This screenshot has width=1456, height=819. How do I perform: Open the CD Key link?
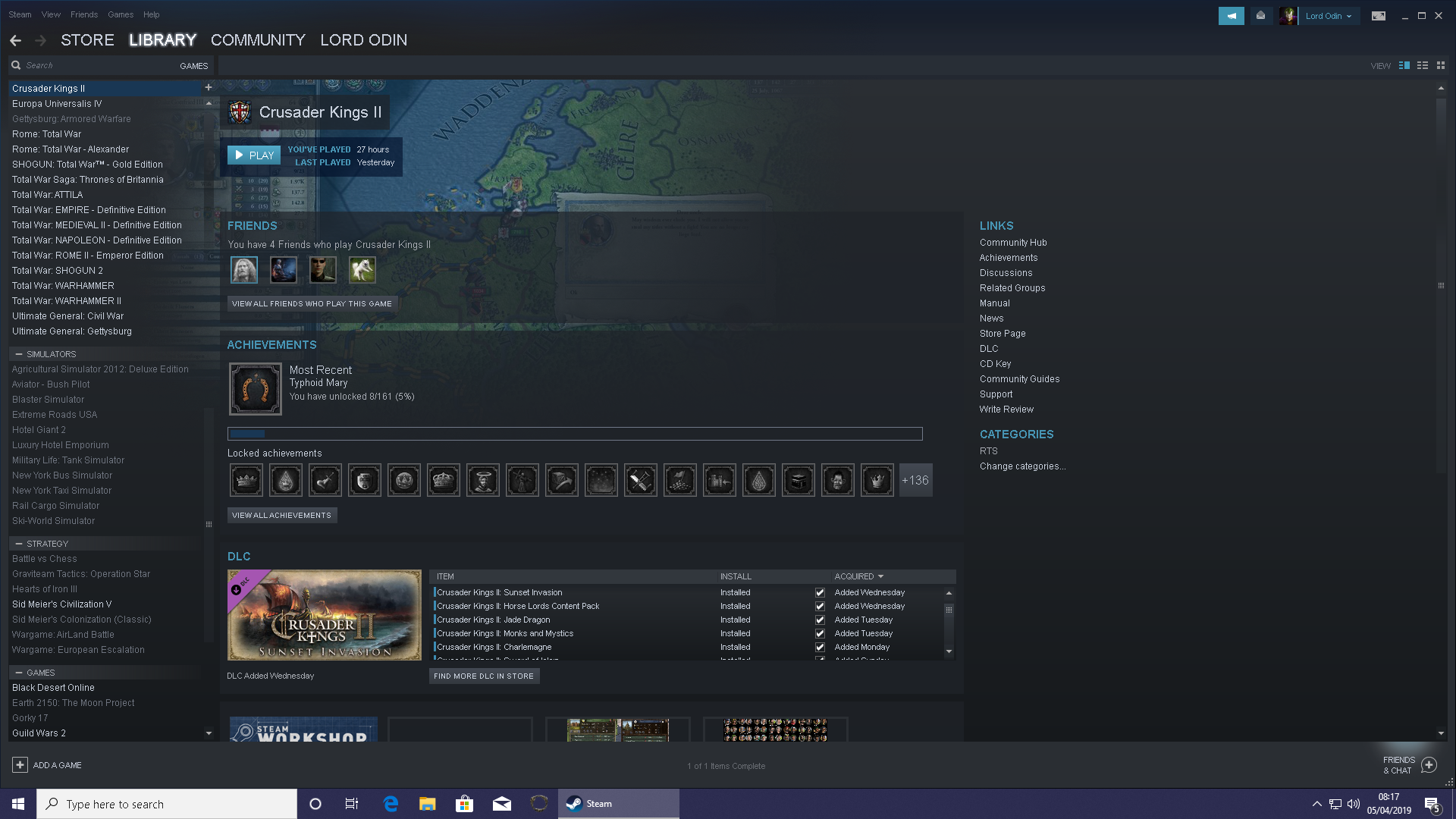[996, 364]
